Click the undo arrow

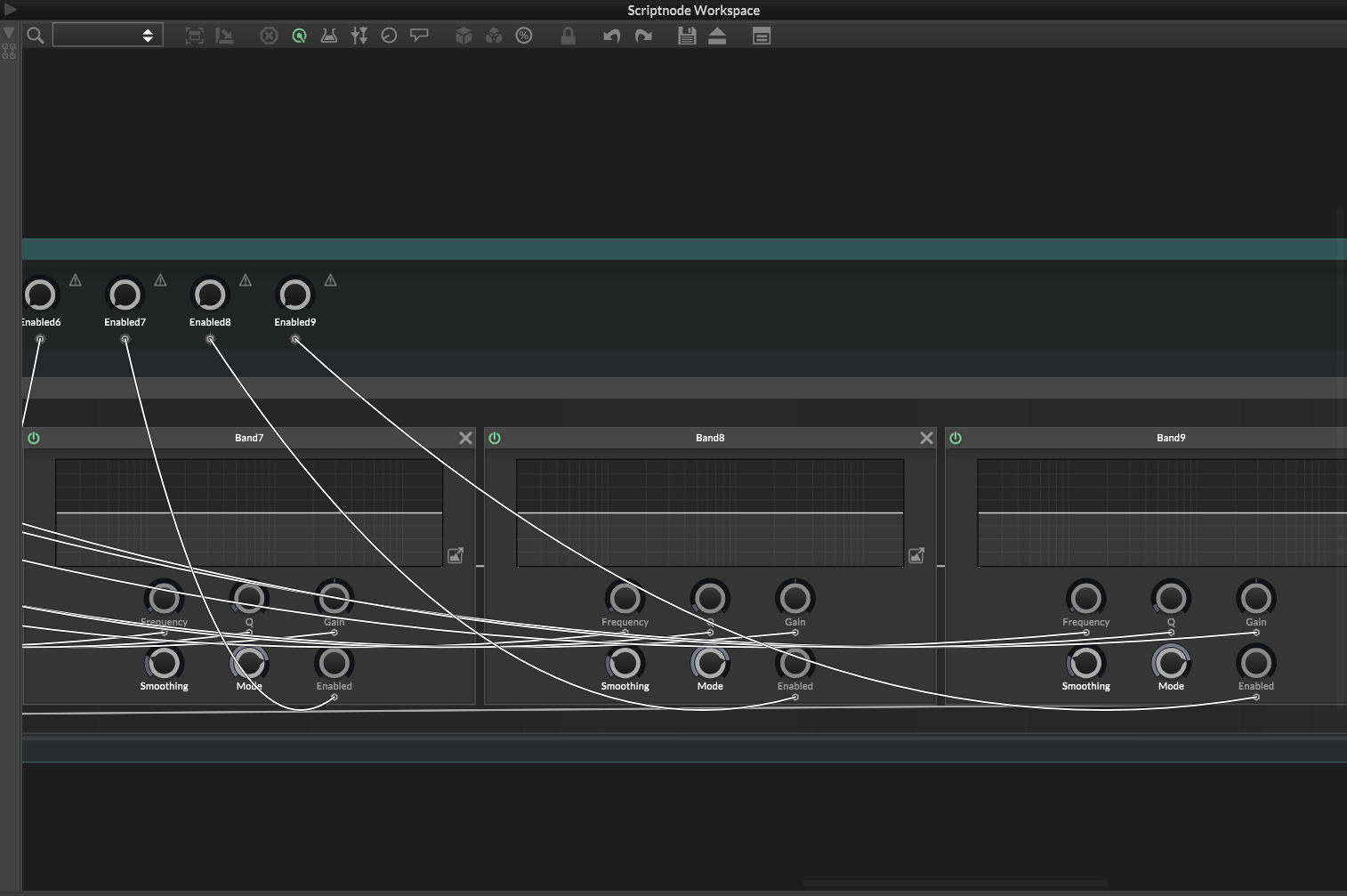pyautogui.click(x=612, y=36)
